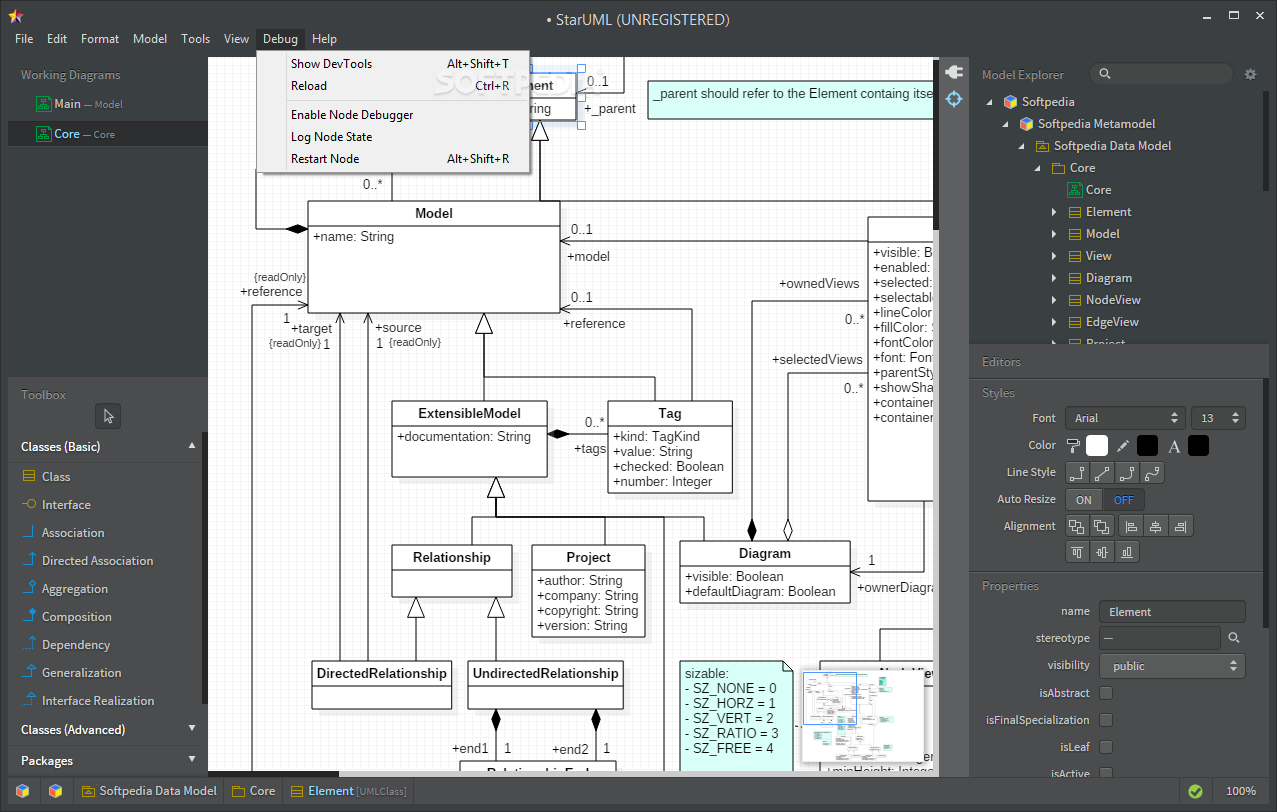Open the Tools menu
This screenshot has height=812, width=1277.
pyautogui.click(x=196, y=39)
